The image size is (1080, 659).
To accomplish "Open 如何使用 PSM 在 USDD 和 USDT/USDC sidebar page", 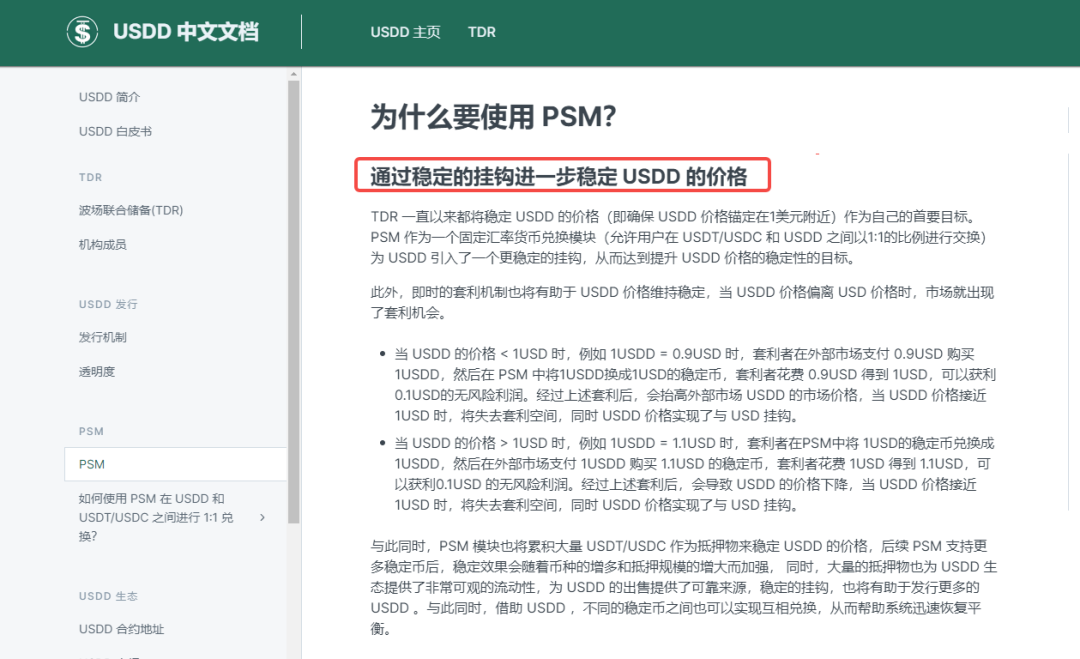I will (x=156, y=517).
